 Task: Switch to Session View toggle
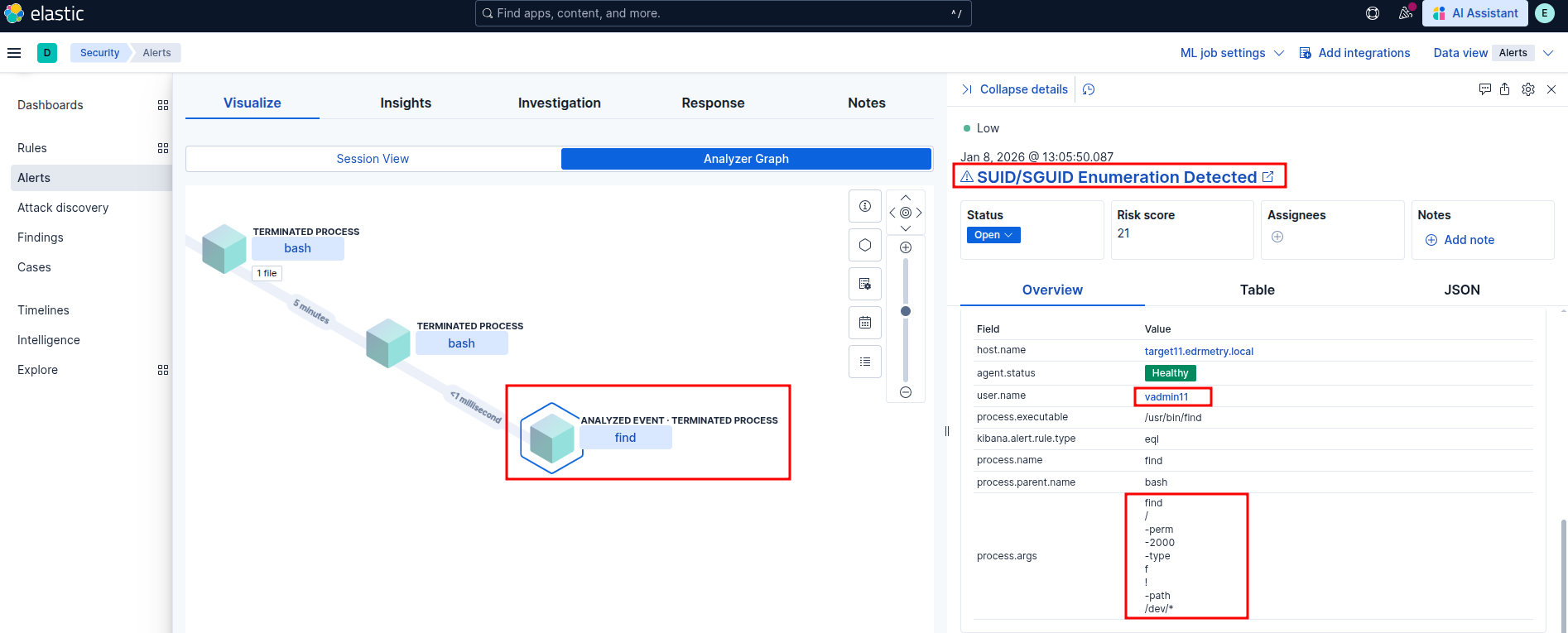click(x=373, y=159)
